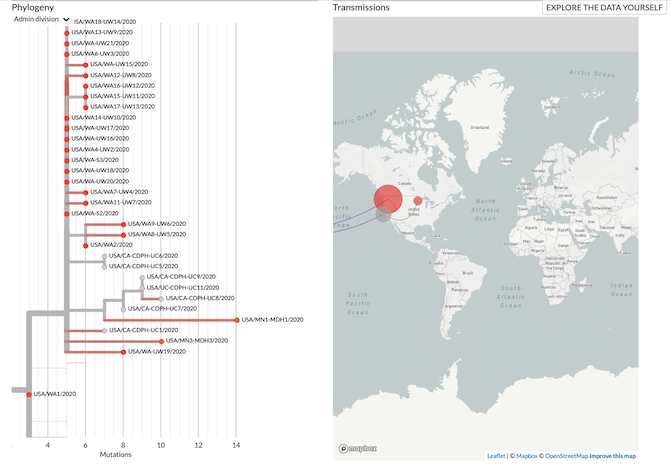The width and height of the screenshot is (670, 468).
Task: Select the gray California circle on map
Action: tap(382, 215)
